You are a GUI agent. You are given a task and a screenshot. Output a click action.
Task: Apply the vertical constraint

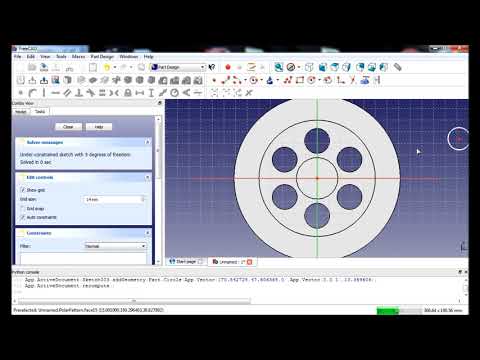coord(44,93)
